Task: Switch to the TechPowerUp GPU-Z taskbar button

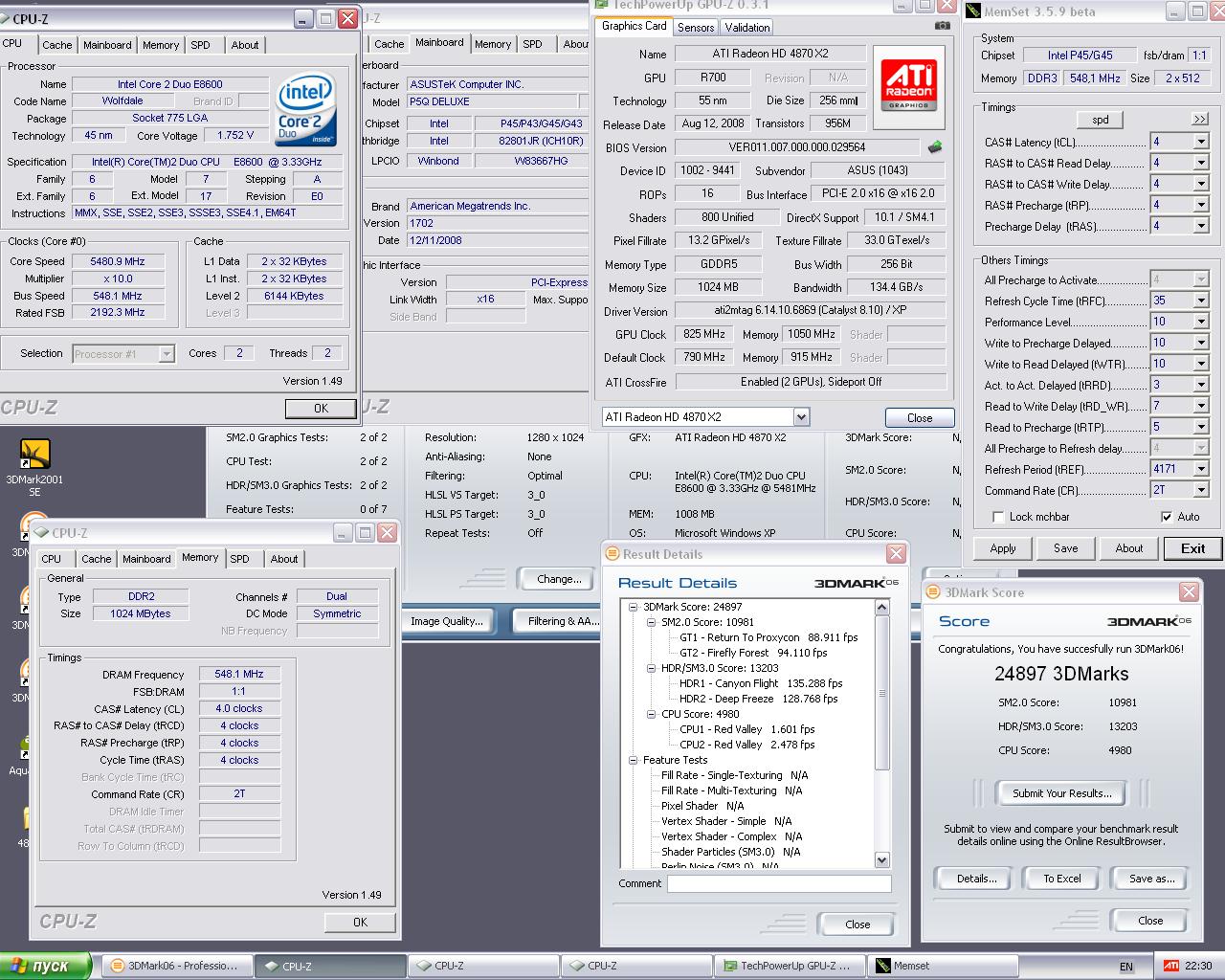Action: click(790, 966)
